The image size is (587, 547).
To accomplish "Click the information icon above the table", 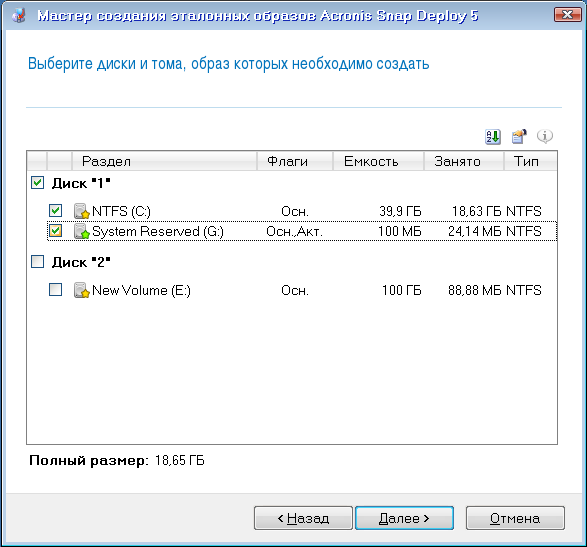I will pyautogui.click(x=545, y=136).
